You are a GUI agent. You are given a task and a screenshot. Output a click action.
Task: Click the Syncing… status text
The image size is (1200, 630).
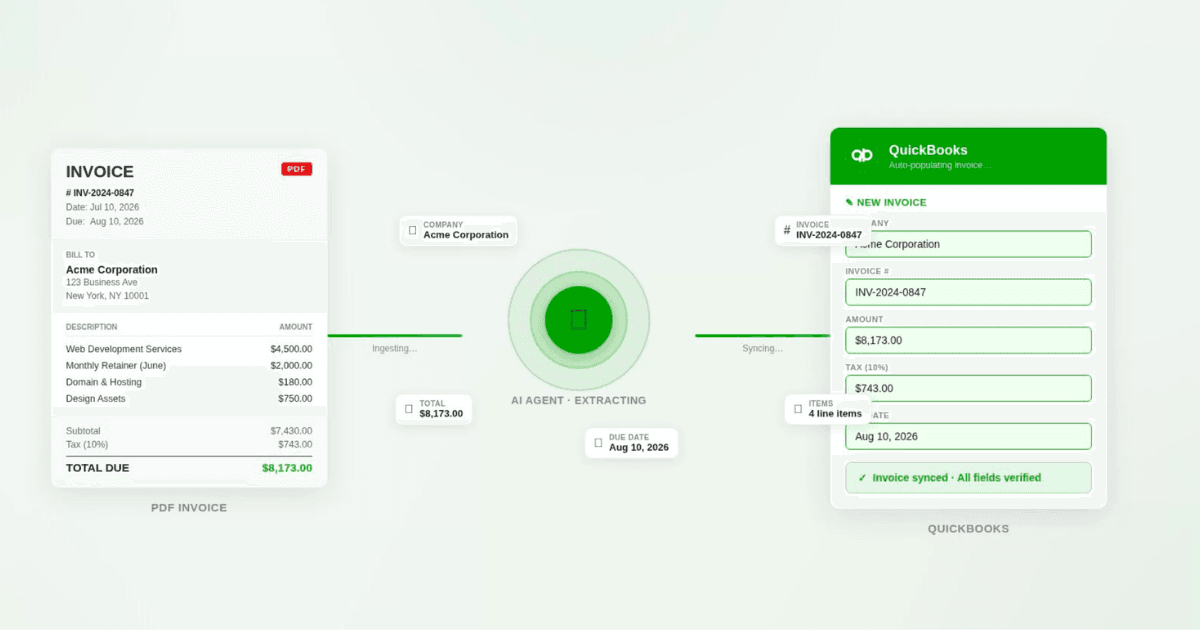[762, 349]
